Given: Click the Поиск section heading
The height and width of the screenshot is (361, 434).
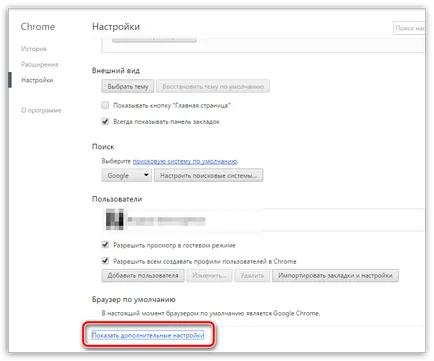Looking at the screenshot, I should tap(103, 147).
